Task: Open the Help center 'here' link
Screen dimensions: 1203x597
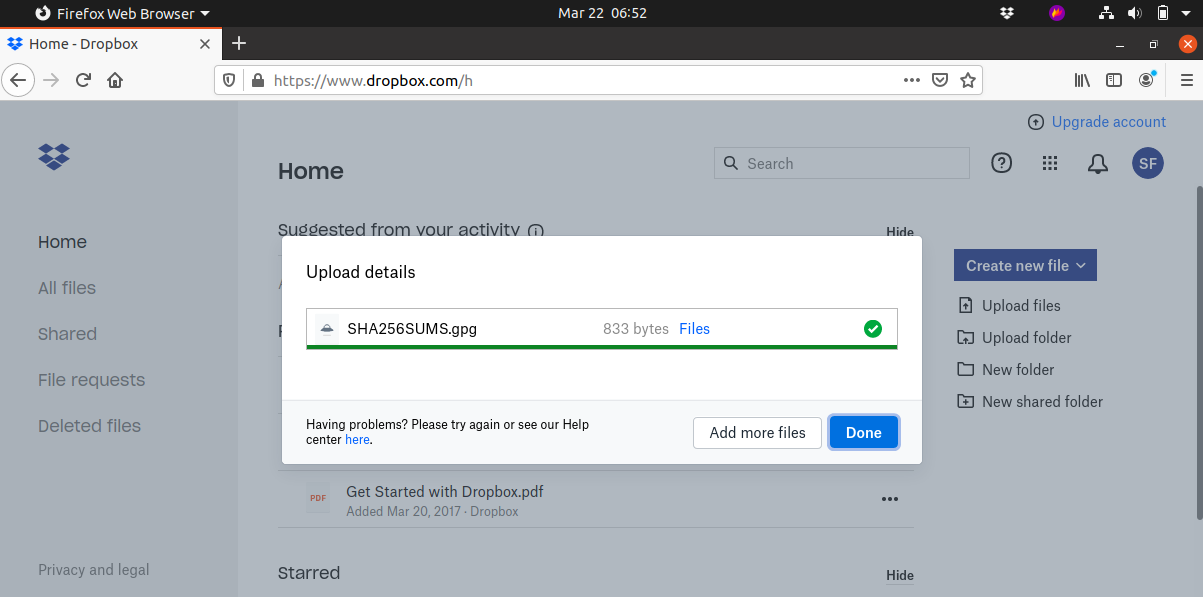Action: click(357, 439)
